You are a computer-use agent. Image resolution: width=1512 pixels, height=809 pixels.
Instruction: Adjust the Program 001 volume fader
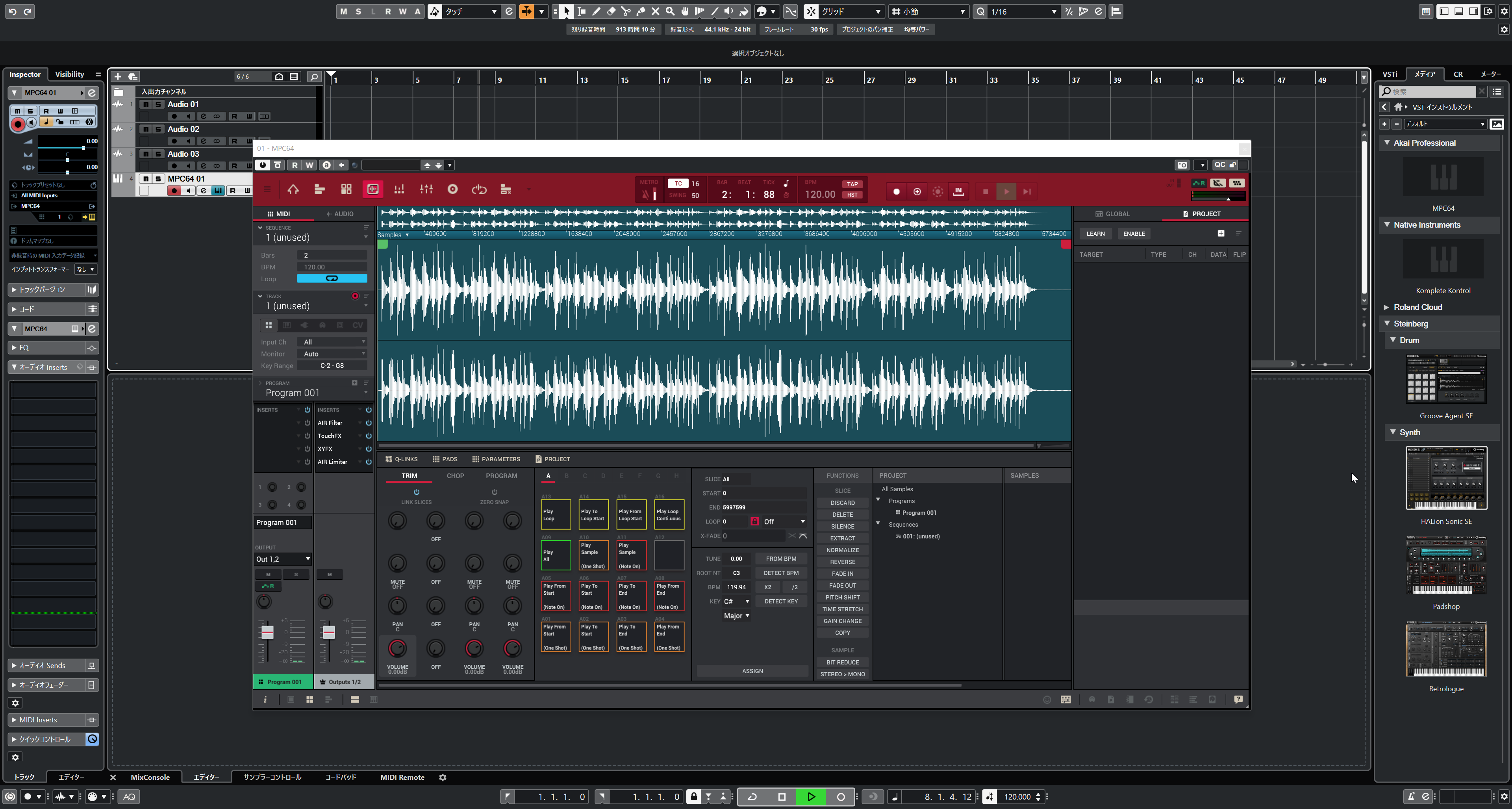[x=267, y=632]
